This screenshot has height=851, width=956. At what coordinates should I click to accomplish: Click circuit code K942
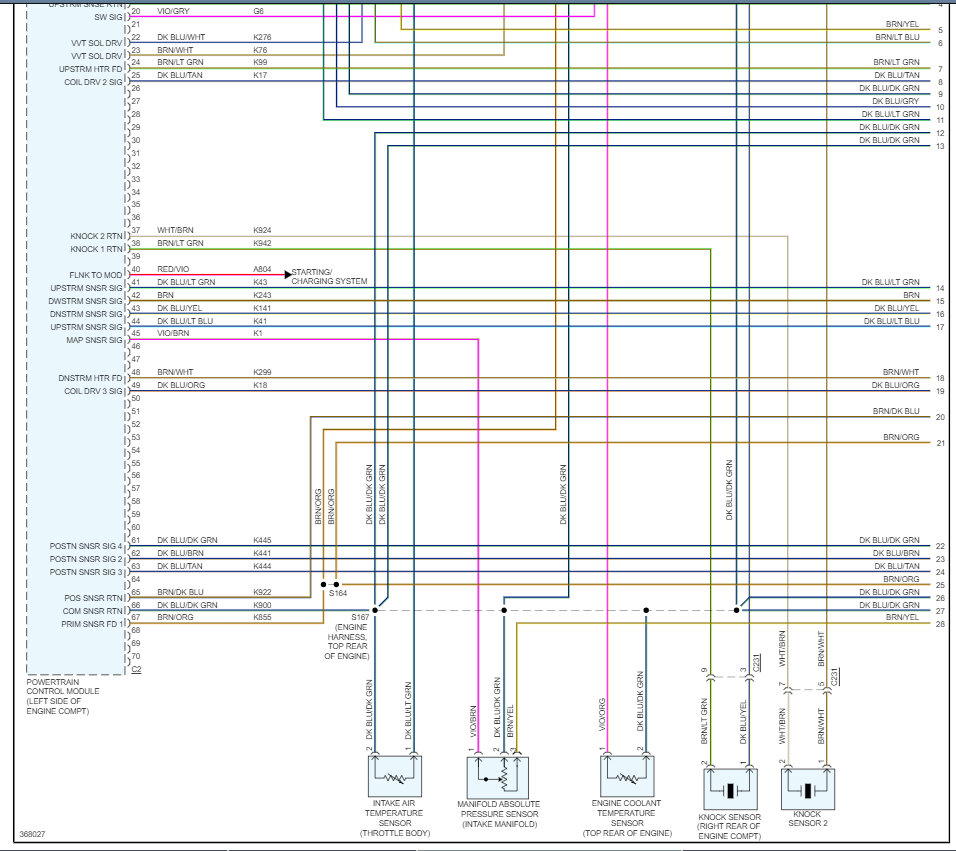tap(262, 243)
